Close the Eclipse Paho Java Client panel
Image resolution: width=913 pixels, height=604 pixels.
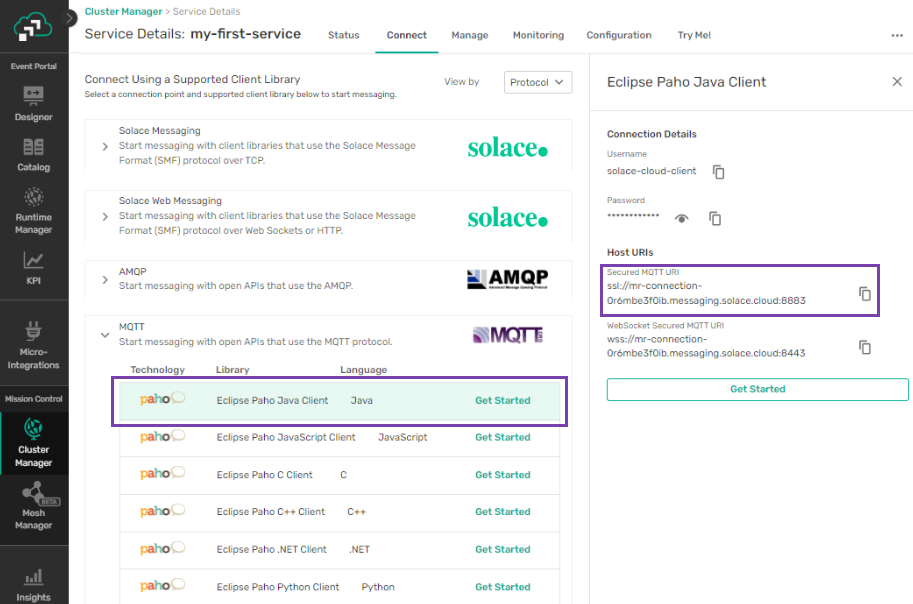(896, 82)
